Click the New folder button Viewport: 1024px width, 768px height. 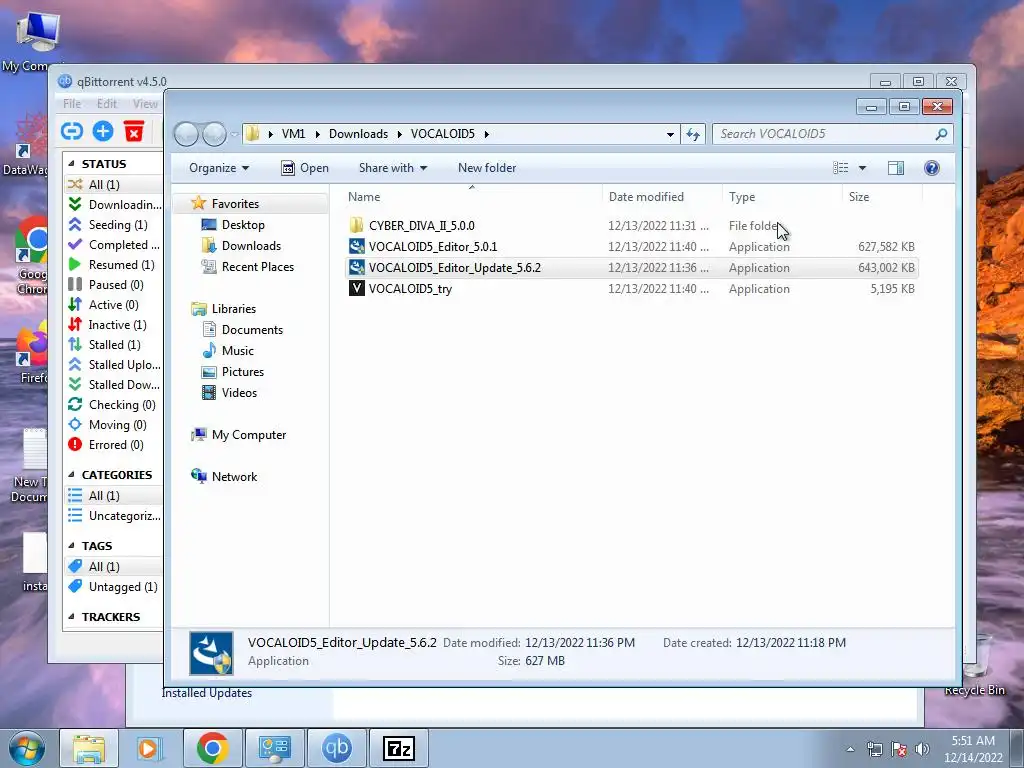487,168
